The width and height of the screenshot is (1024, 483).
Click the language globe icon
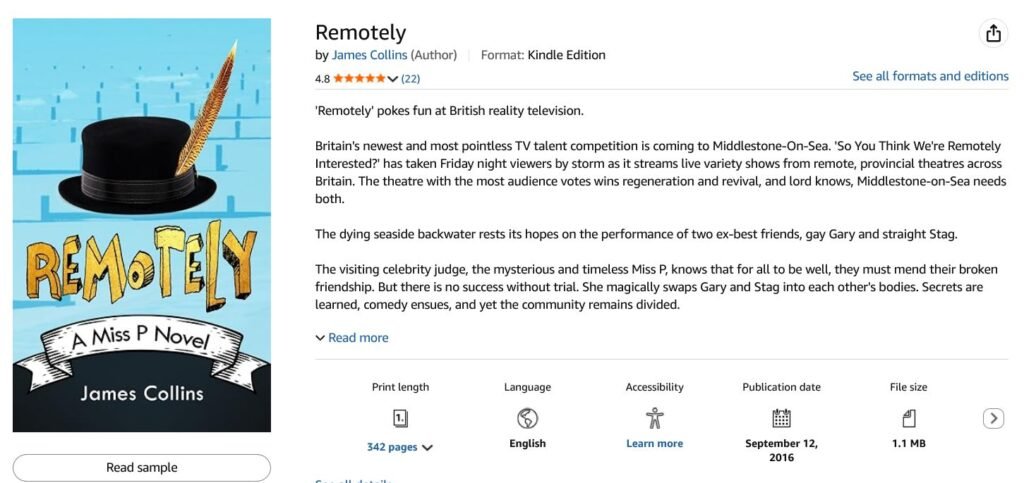(527, 418)
